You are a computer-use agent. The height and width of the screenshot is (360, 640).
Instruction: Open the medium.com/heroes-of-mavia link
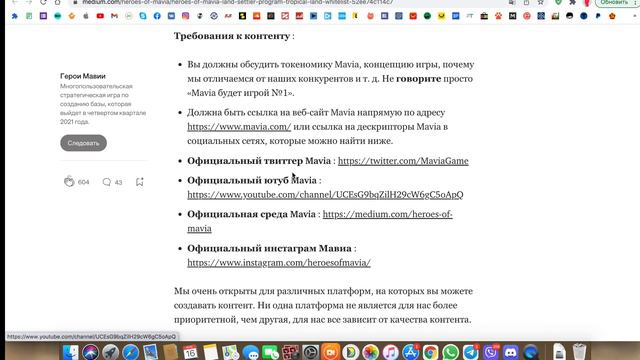point(387,214)
